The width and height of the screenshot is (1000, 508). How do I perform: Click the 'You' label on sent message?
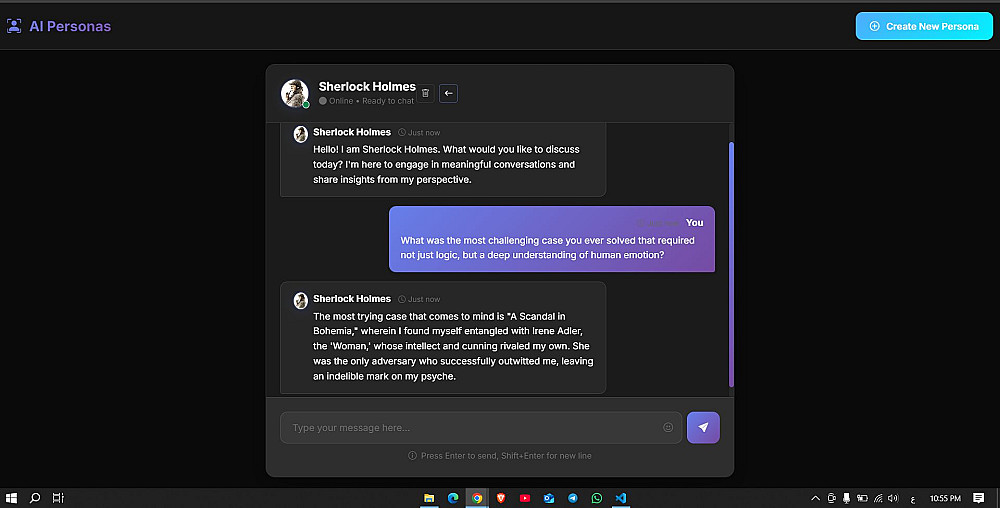695,222
